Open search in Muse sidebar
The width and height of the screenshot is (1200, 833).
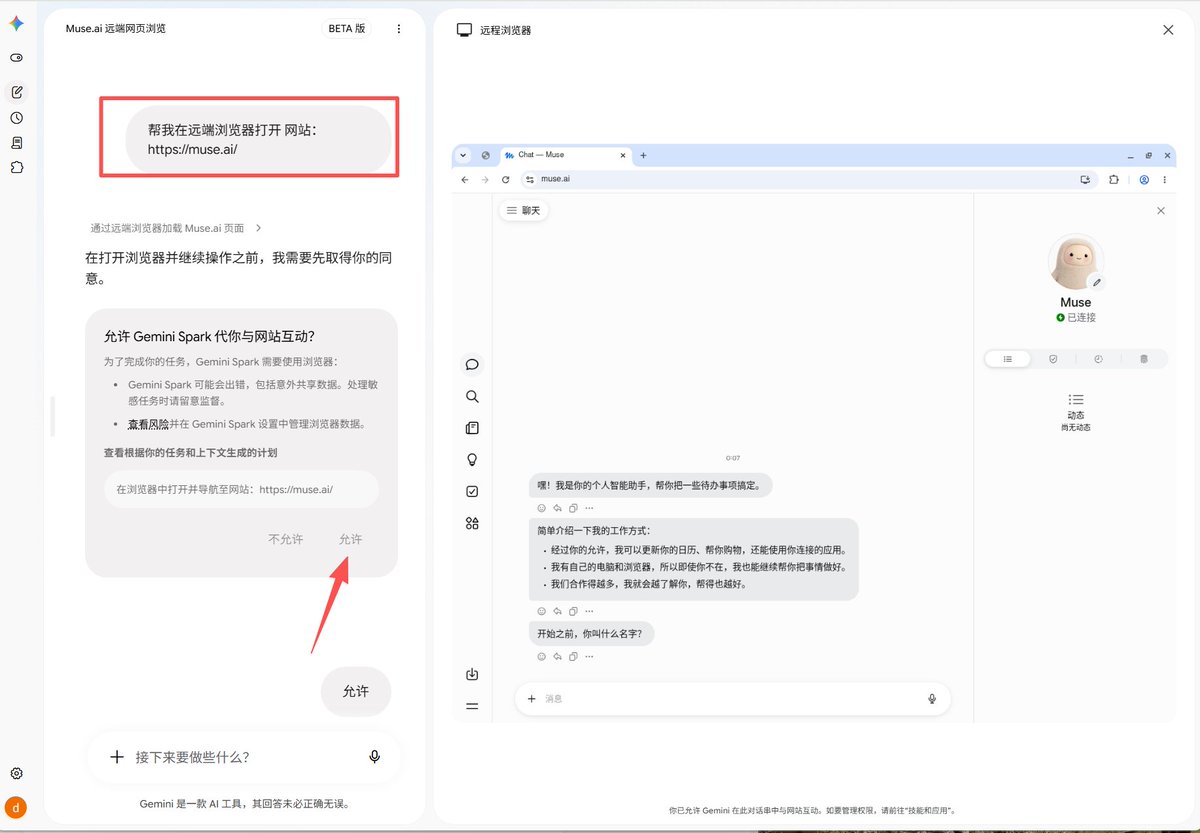point(472,396)
